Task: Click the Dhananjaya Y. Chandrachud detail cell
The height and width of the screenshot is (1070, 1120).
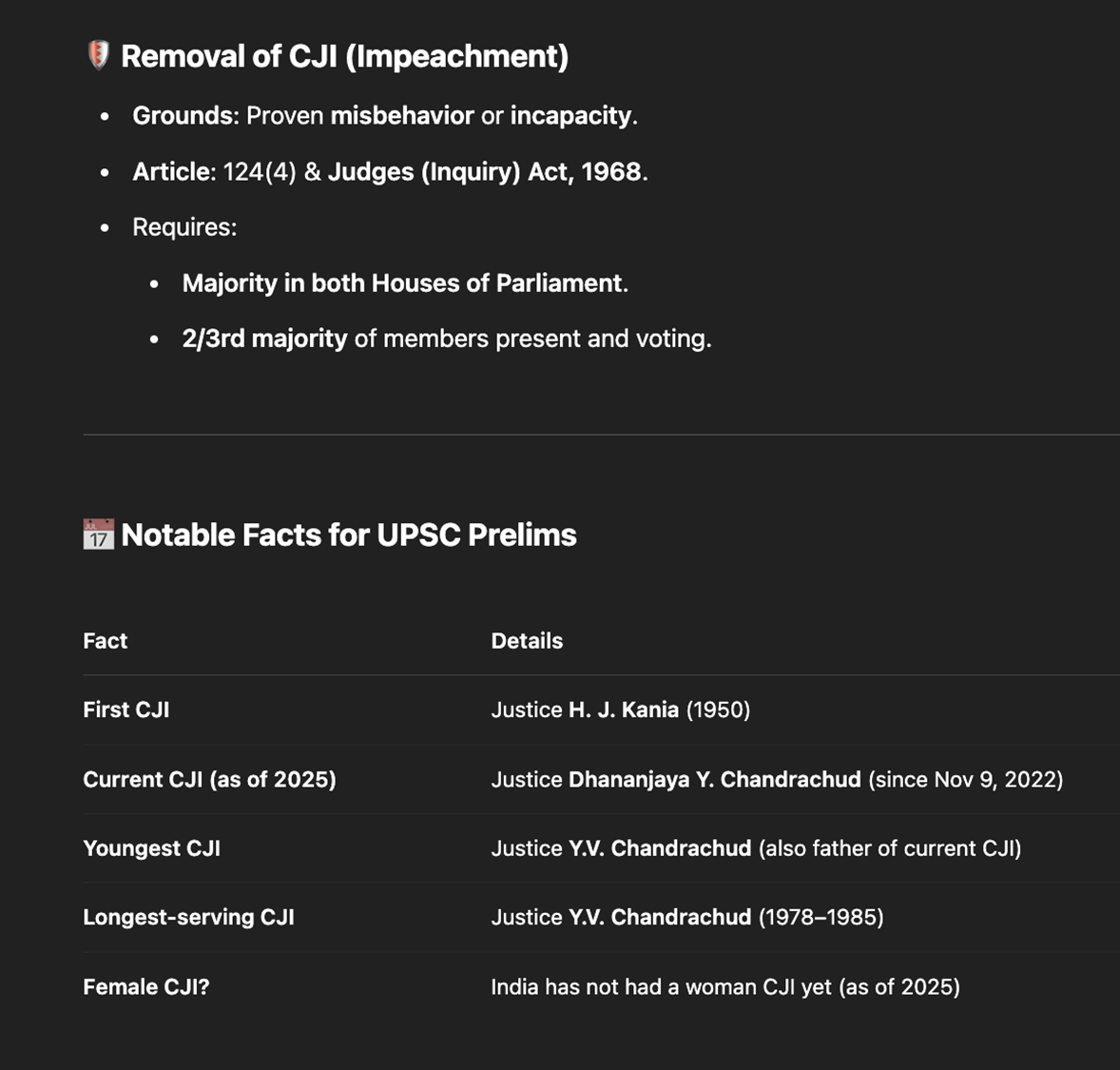Action: [777, 779]
